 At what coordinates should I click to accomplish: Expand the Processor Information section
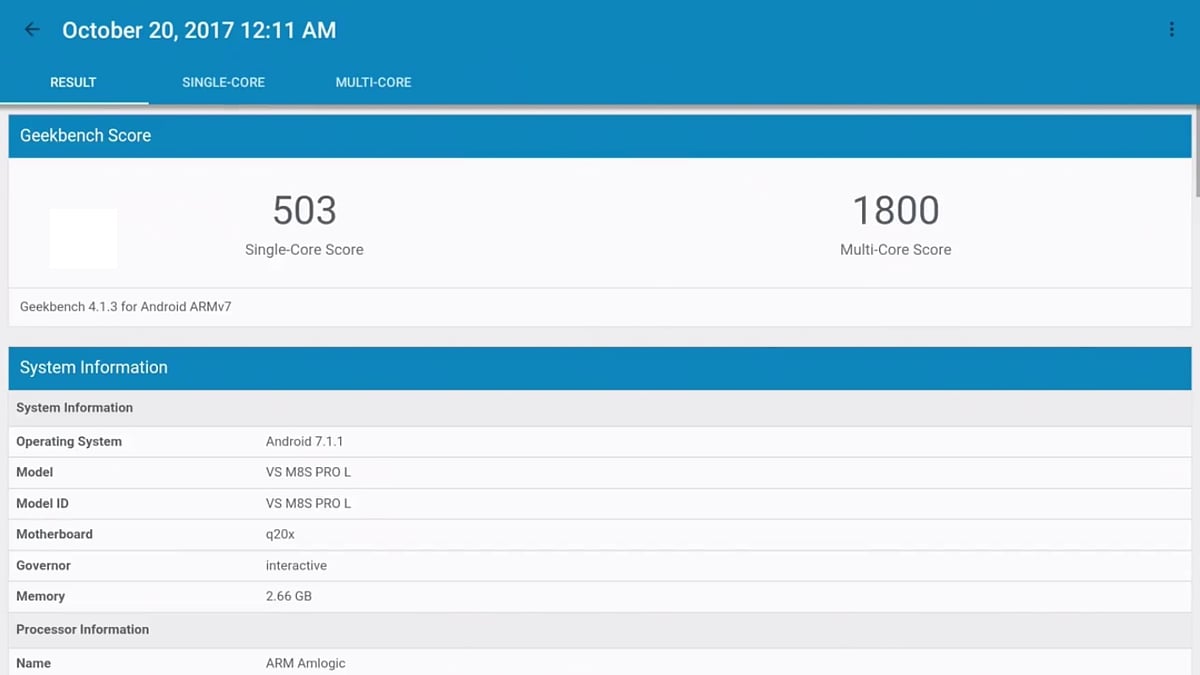pyautogui.click(x=600, y=629)
